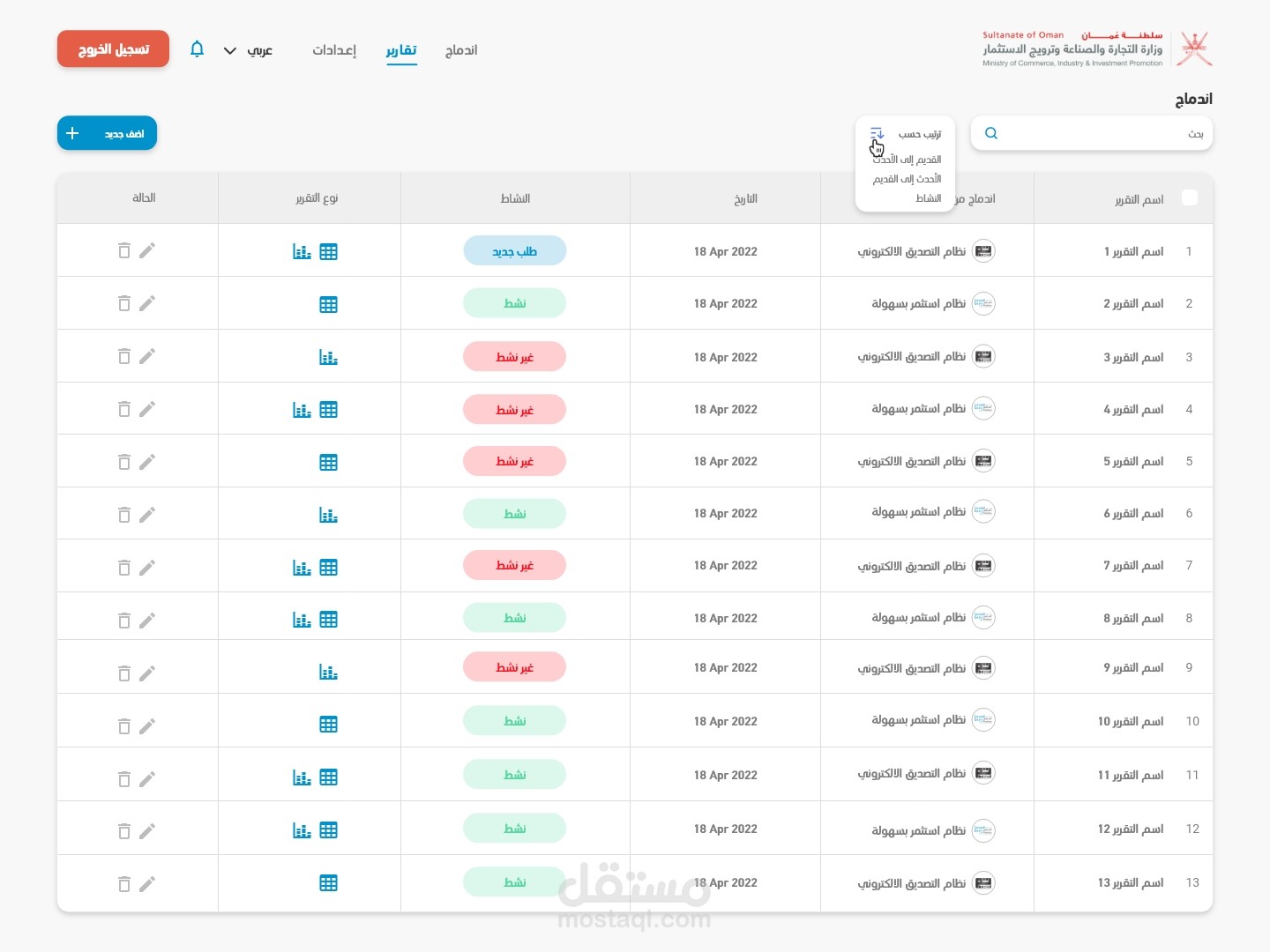Delete report 13 with trash icon

point(124,883)
